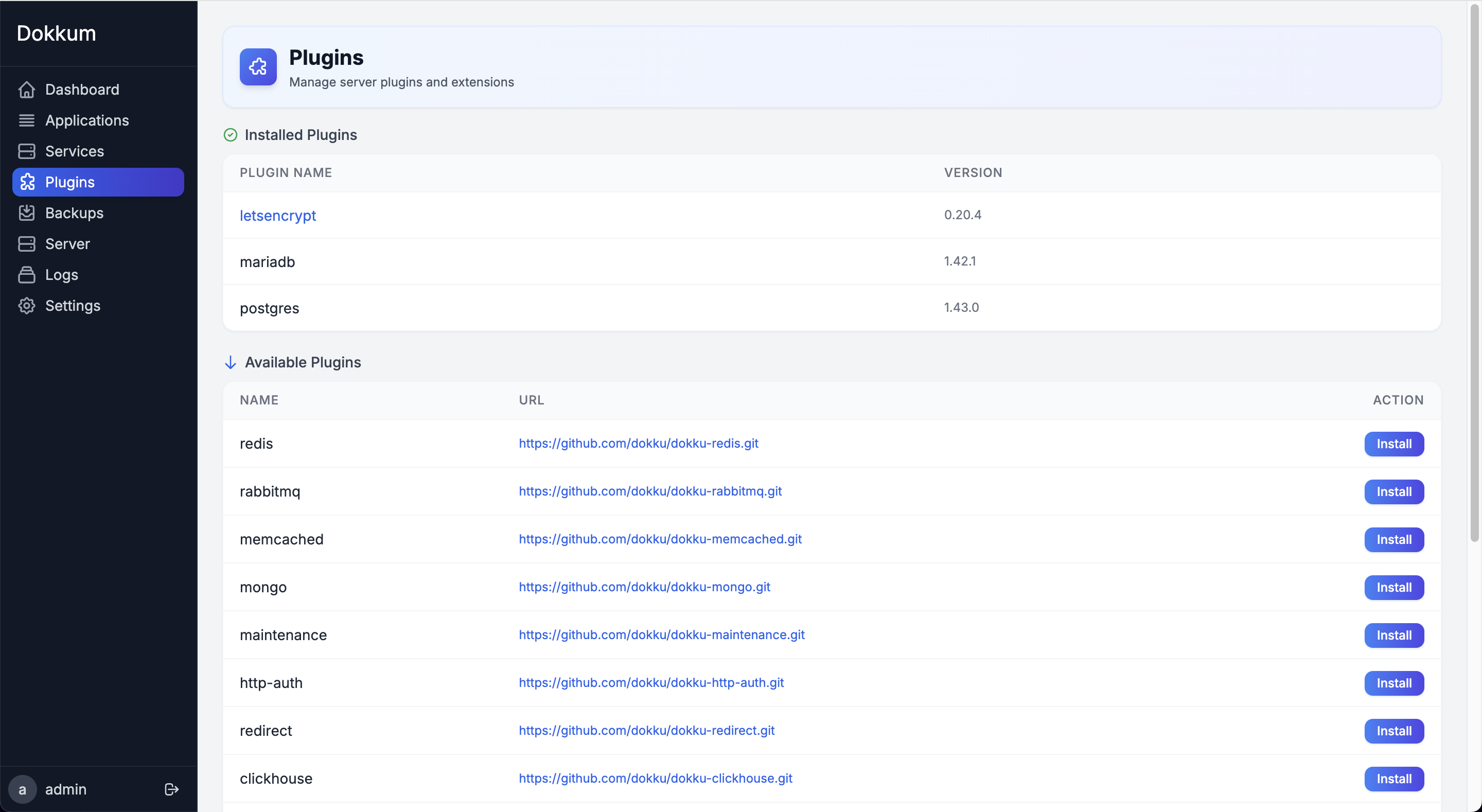This screenshot has height=812, width=1482.
Task: Click the Services database icon
Action: [27, 151]
